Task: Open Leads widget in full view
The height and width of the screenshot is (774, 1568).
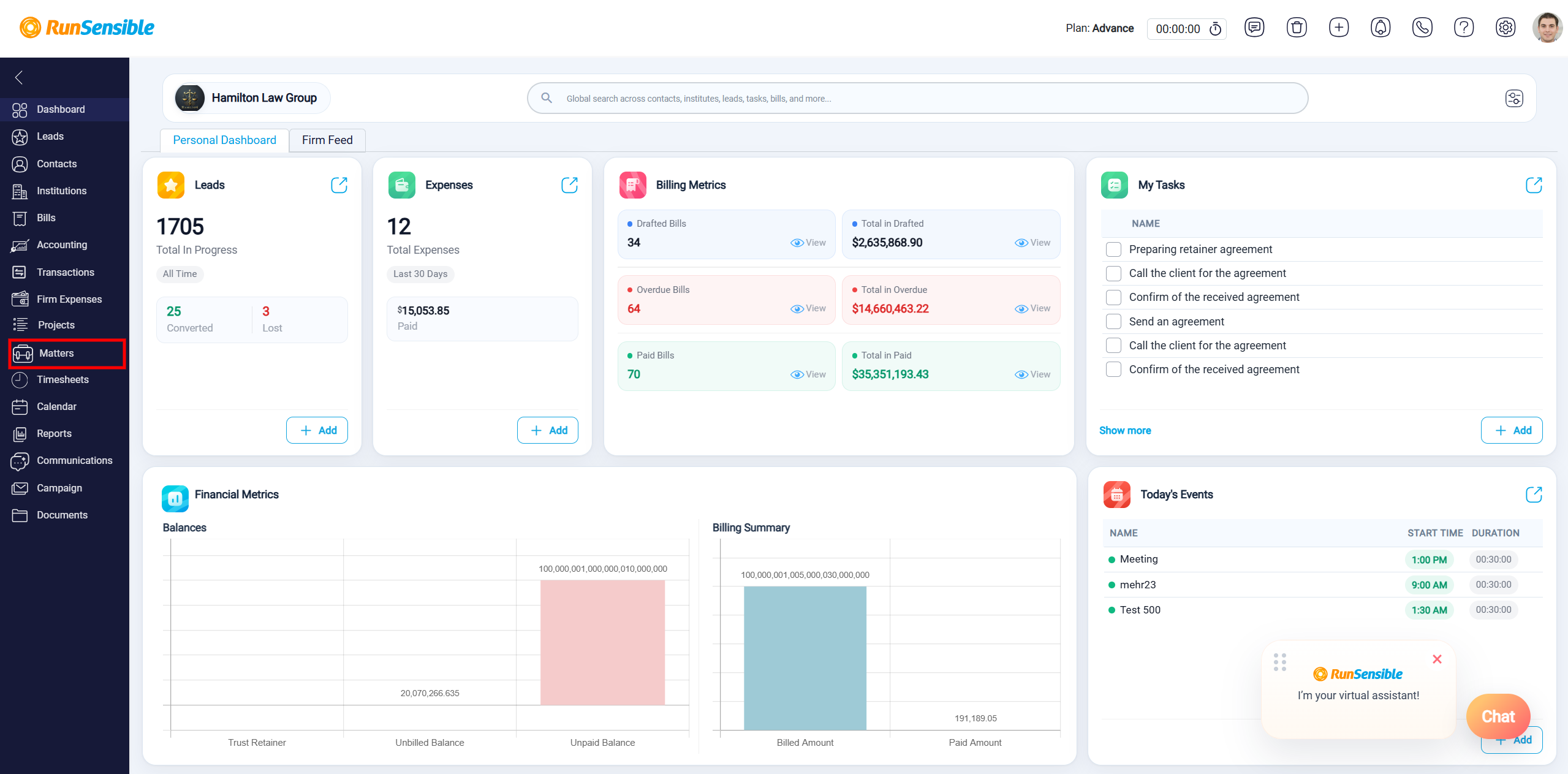Action: point(339,185)
